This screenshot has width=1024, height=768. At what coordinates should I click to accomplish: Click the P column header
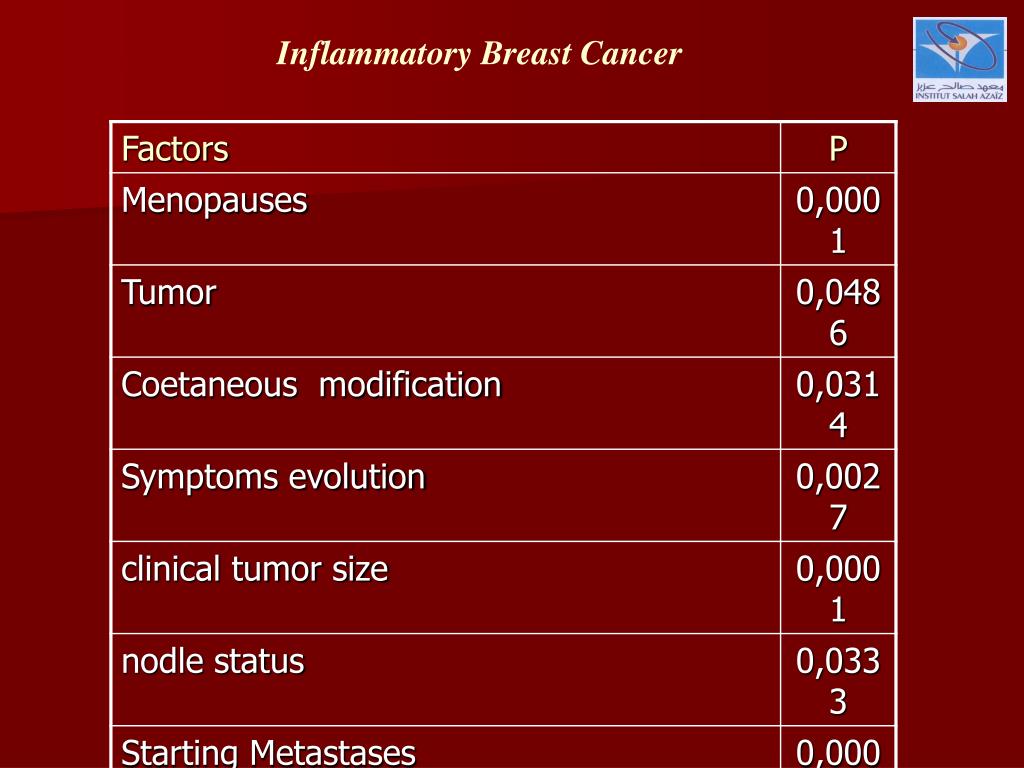[x=838, y=148]
